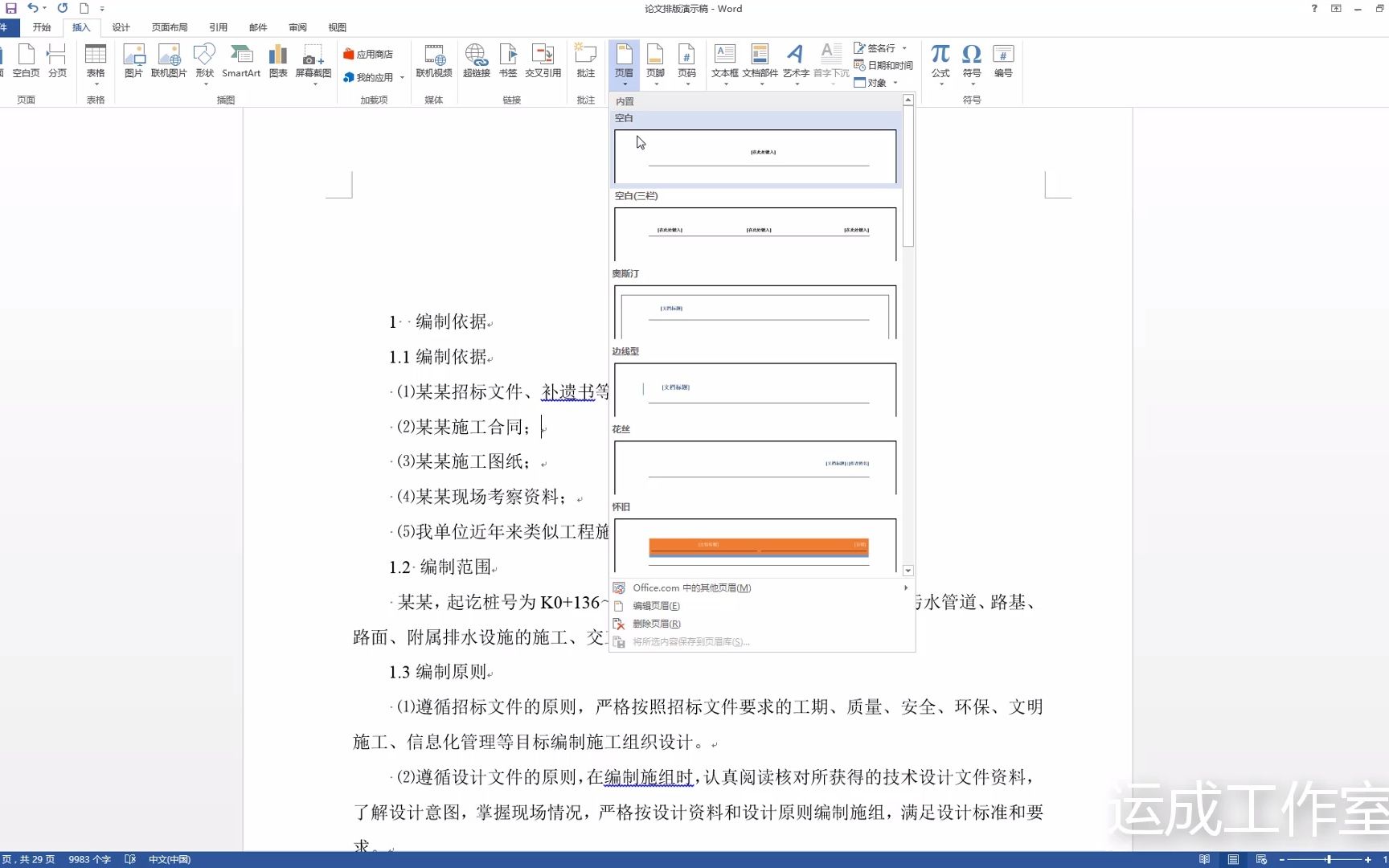Image resolution: width=1389 pixels, height=868 pixels.
Task: Expand the Signature Line (签名行) dropdown
Action: (x=904, y=48)
